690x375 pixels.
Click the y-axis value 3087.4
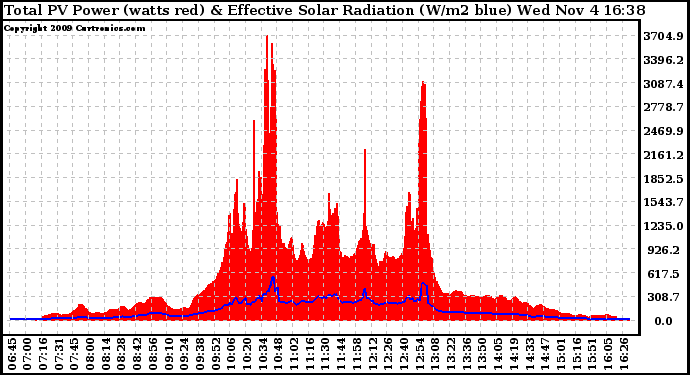664,84
